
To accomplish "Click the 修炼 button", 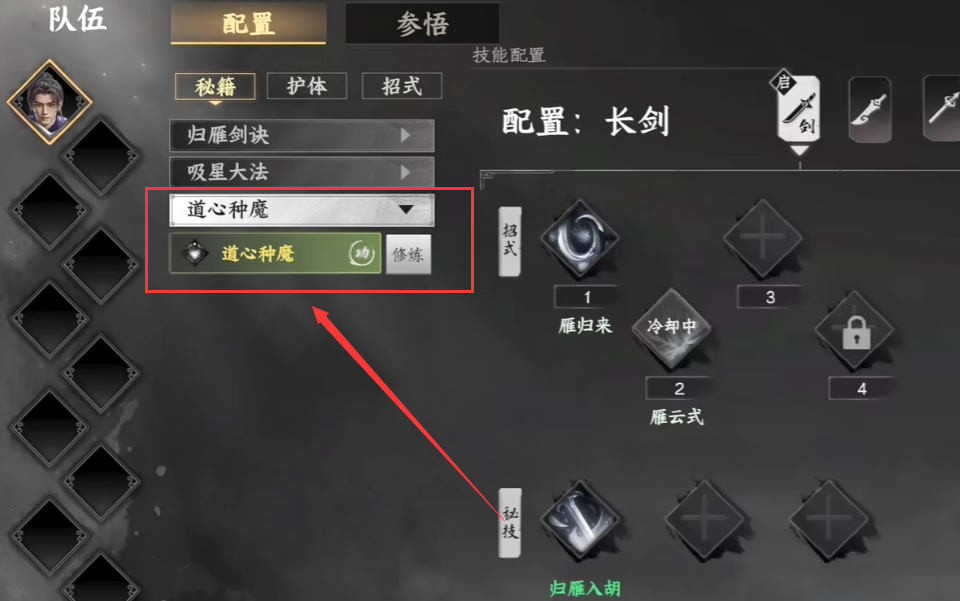I will tap(408, 254).
